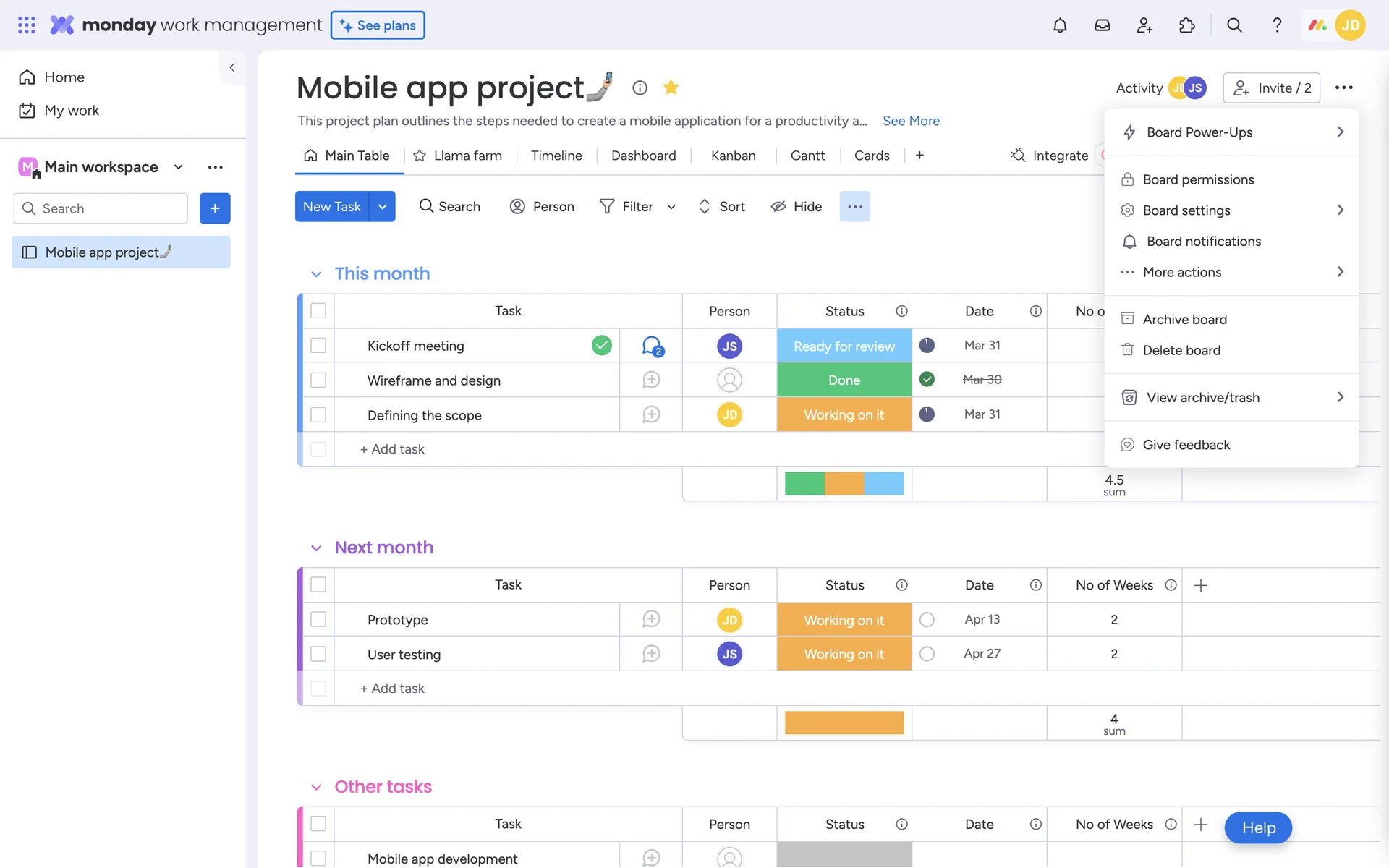The height and width of the screenshot is (868, 1389).
Task: Tick the Prototype row checkbox
Action: (318, 620)
